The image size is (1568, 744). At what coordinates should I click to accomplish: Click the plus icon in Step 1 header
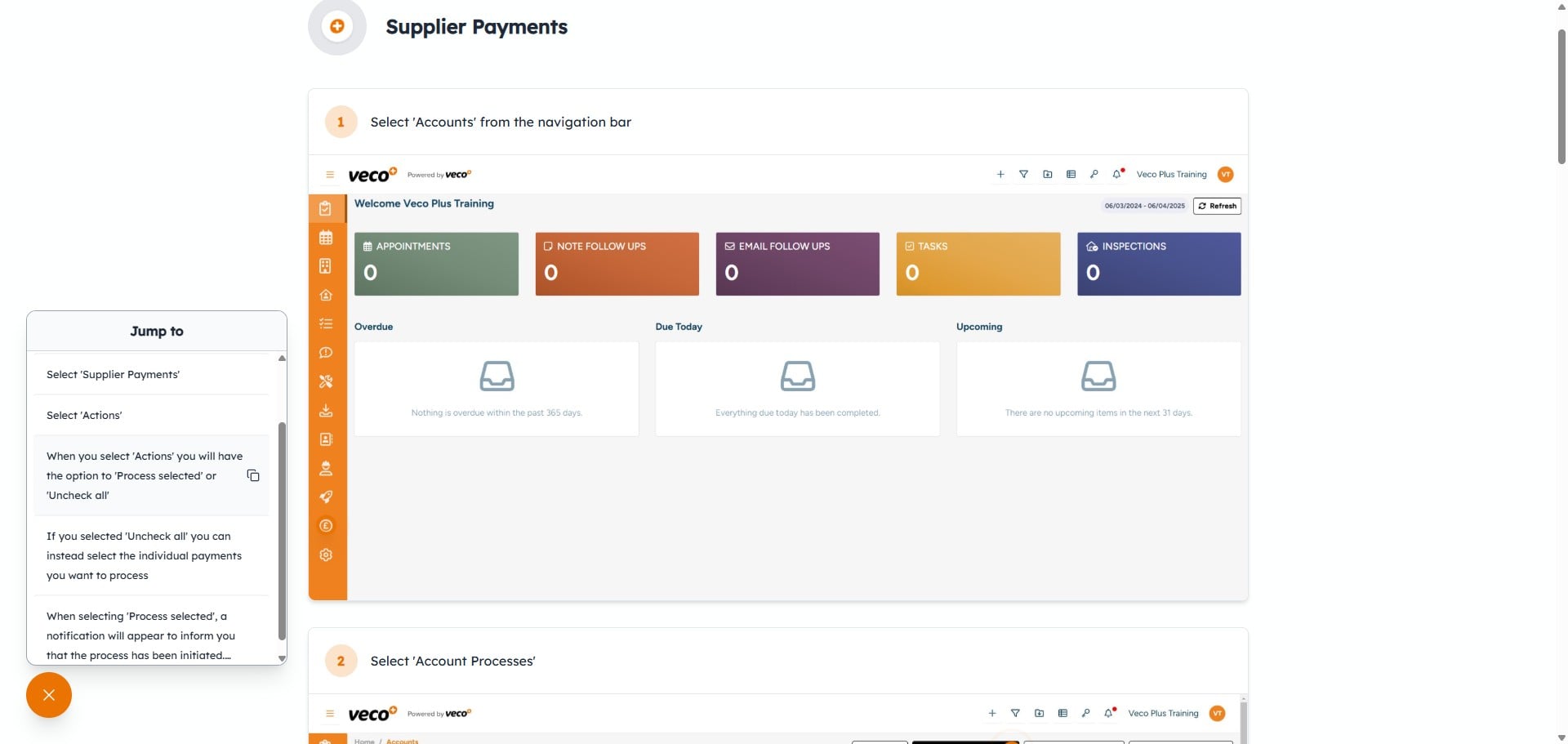click(x=1000, y=174)
